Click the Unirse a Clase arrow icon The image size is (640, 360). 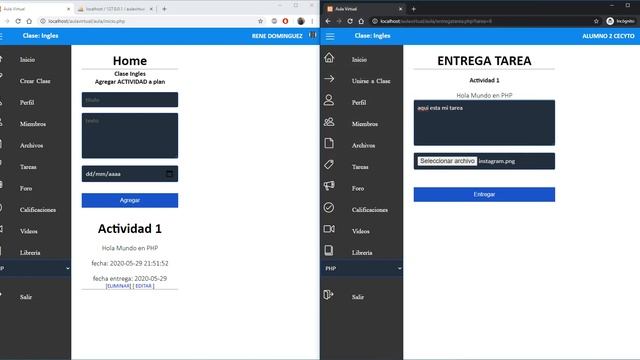click(329, 78)
